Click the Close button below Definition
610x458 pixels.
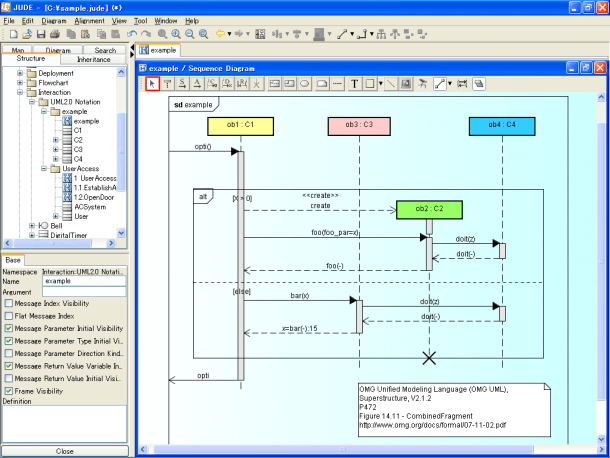coord(65,451)
